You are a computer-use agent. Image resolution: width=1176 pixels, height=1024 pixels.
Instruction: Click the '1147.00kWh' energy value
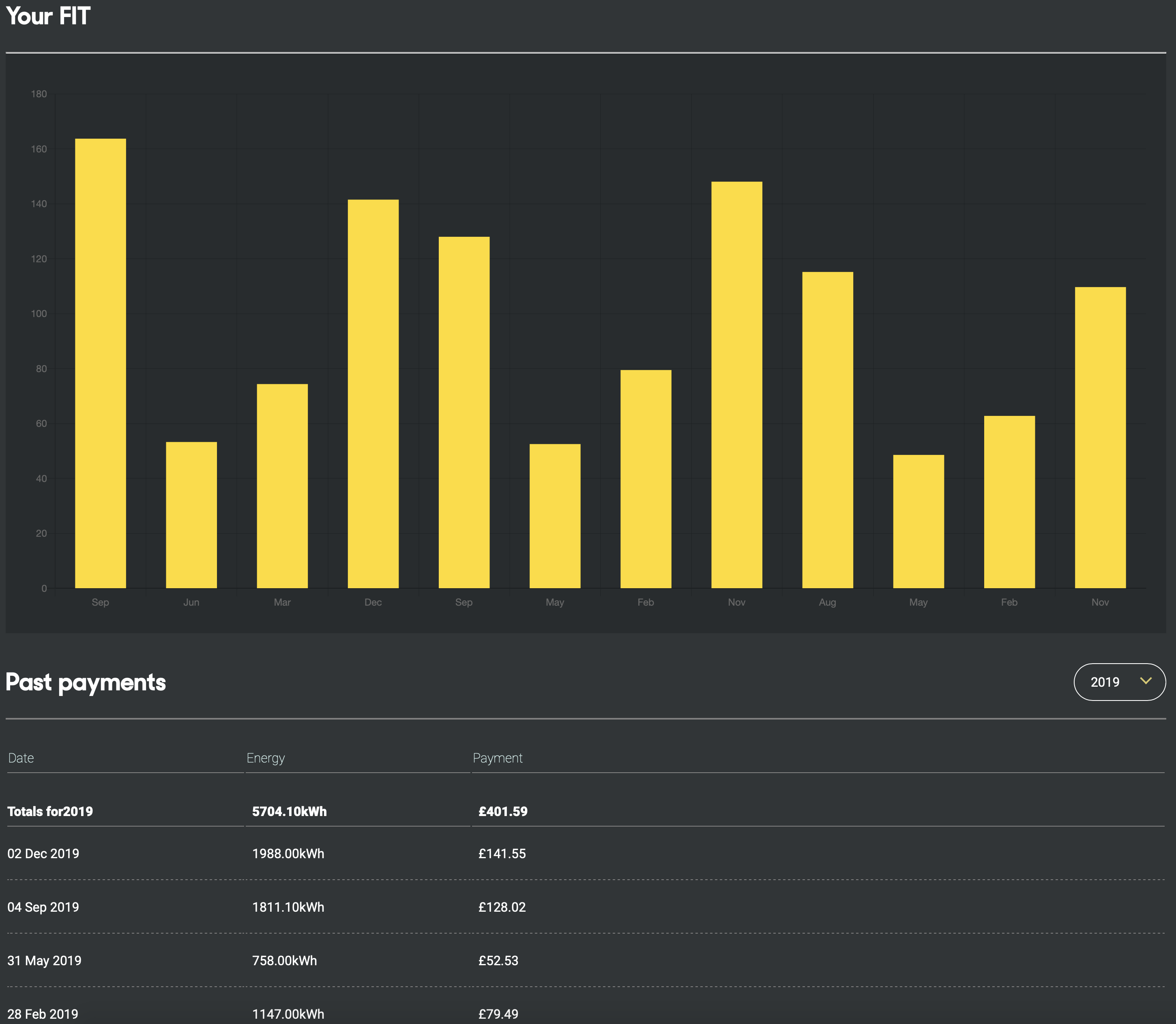(x=288, y=1014)
